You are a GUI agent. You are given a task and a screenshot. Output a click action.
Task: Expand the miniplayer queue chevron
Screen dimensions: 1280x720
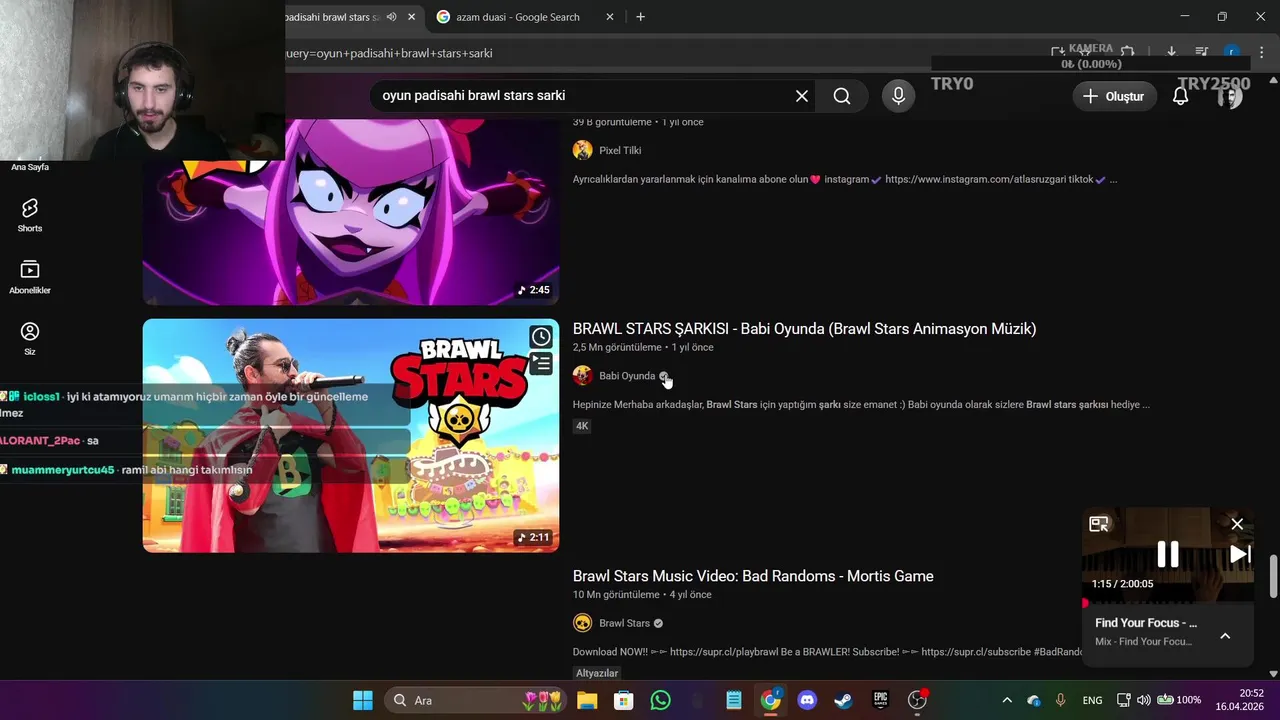pyautogui.click(x=1225, y=636)
